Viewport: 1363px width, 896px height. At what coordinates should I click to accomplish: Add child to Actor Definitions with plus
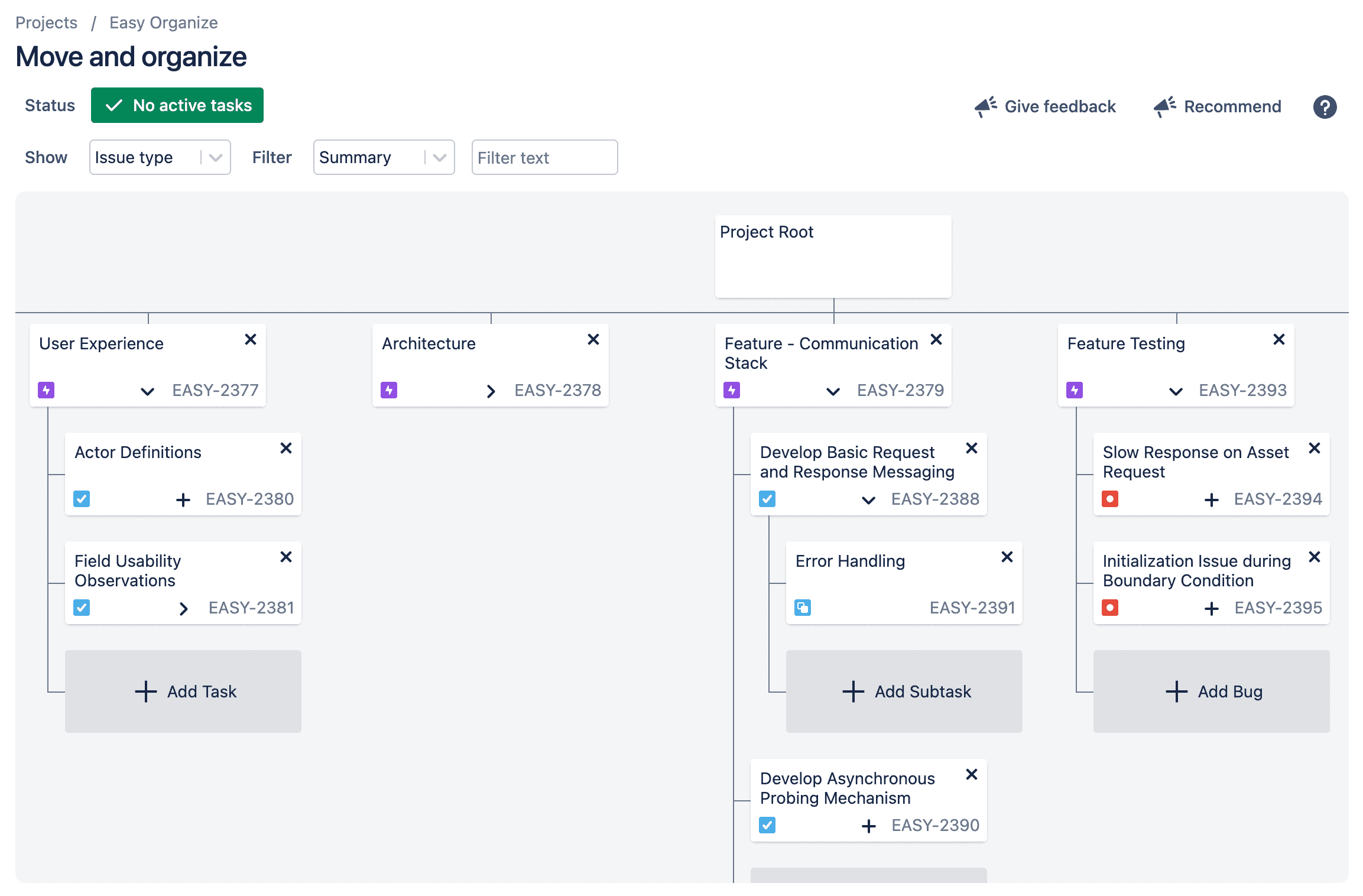(183, 500)
